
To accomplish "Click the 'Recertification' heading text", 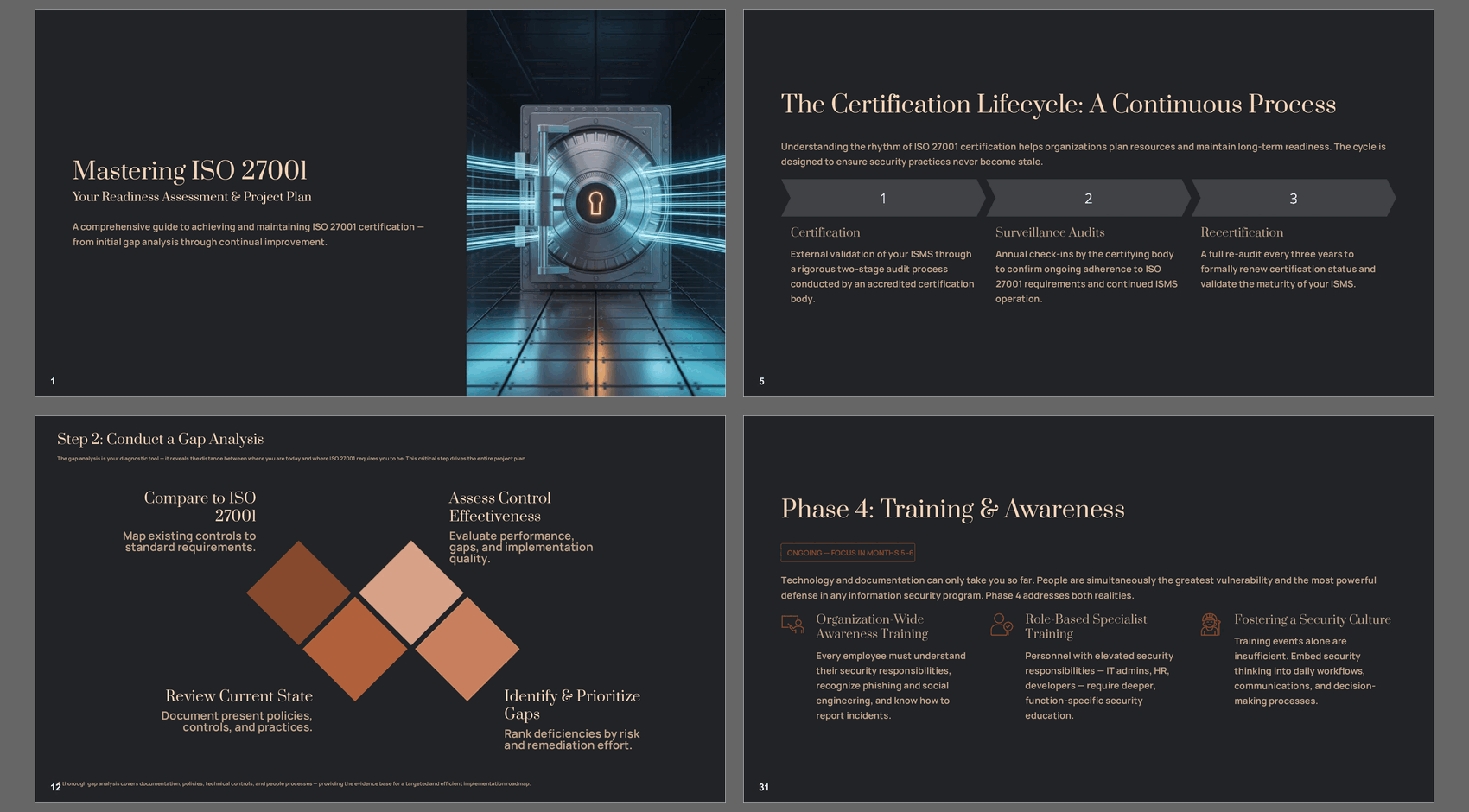I will coord(1241,232).
